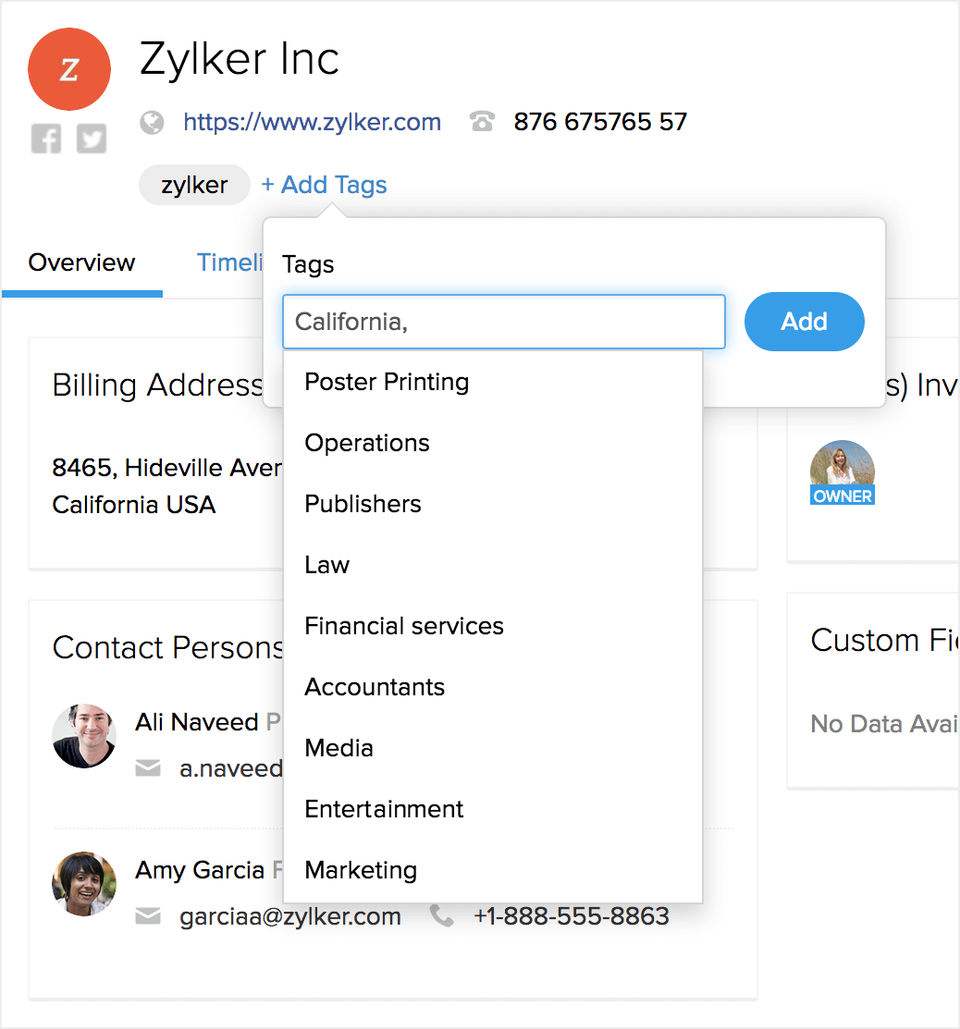Image resolution: width=960 pixels, height=1029 pixels.
Task: Click the orange Z company avatar
Action: coord(69,69)
